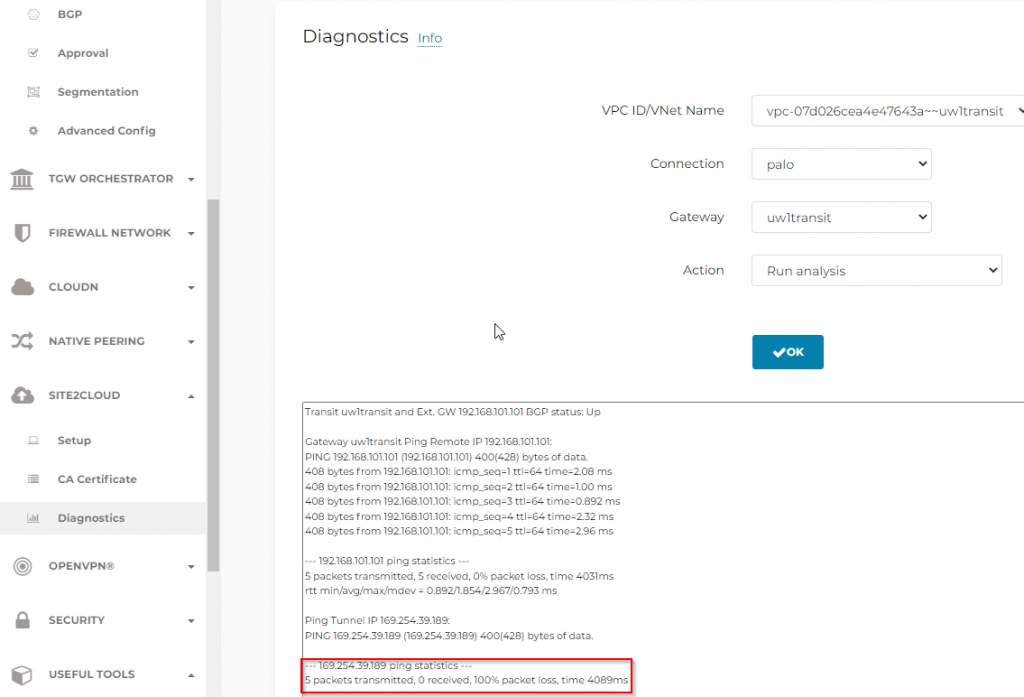The image size is (1024, 697).
Task: Click the '100% packet loss' statistics line
Action: coord(466,681)
